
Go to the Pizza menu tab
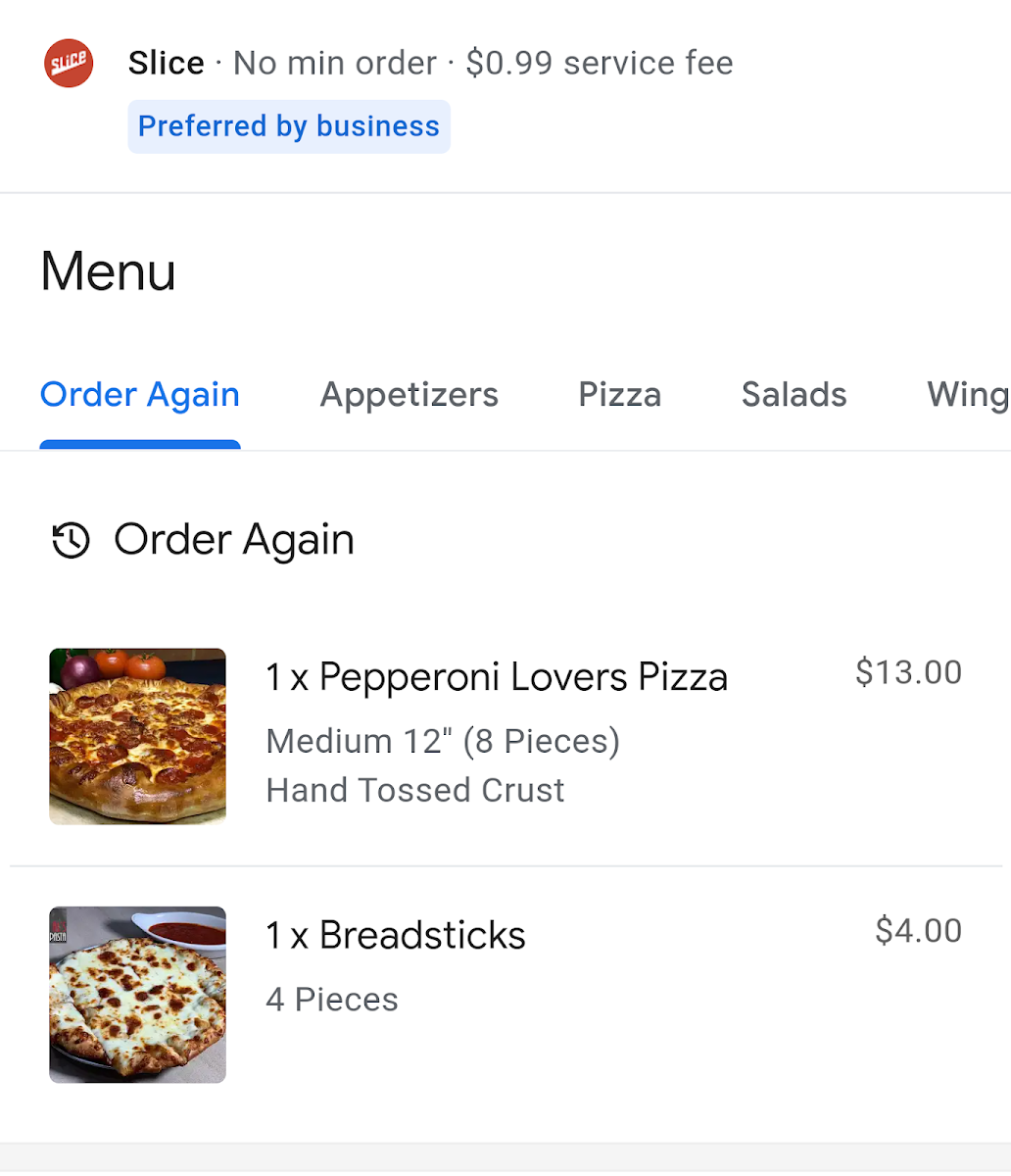click(620, 395)
